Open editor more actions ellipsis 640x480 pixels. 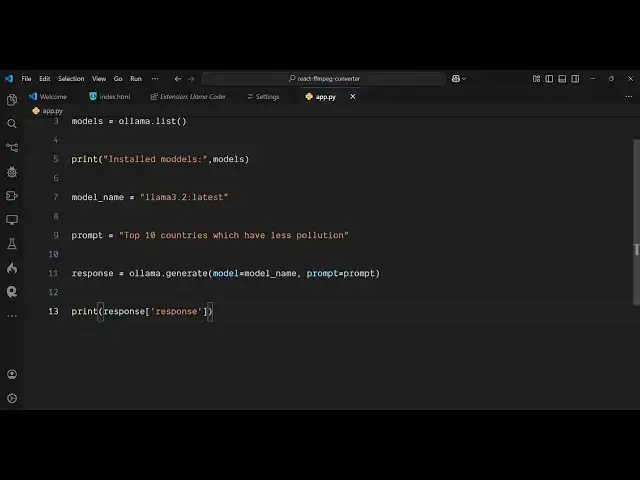(x=629, y=97)
